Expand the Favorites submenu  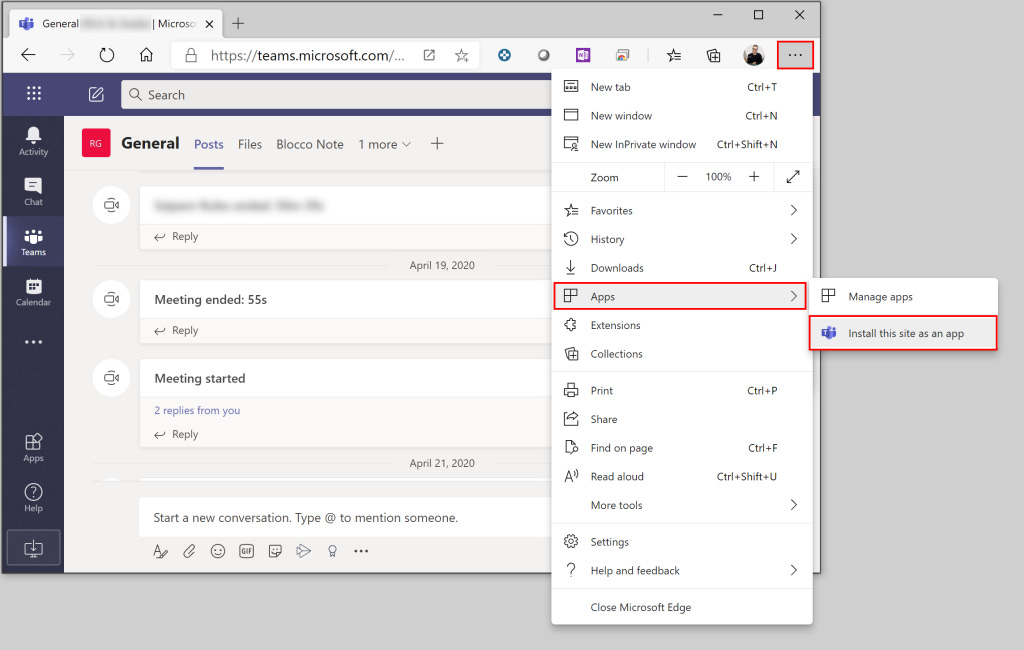coord(682,210)
